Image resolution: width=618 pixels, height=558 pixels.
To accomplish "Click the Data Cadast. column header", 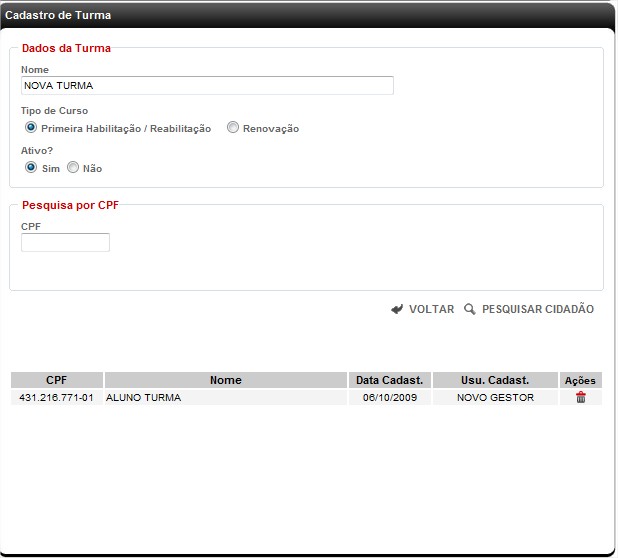I will [389, 380].
